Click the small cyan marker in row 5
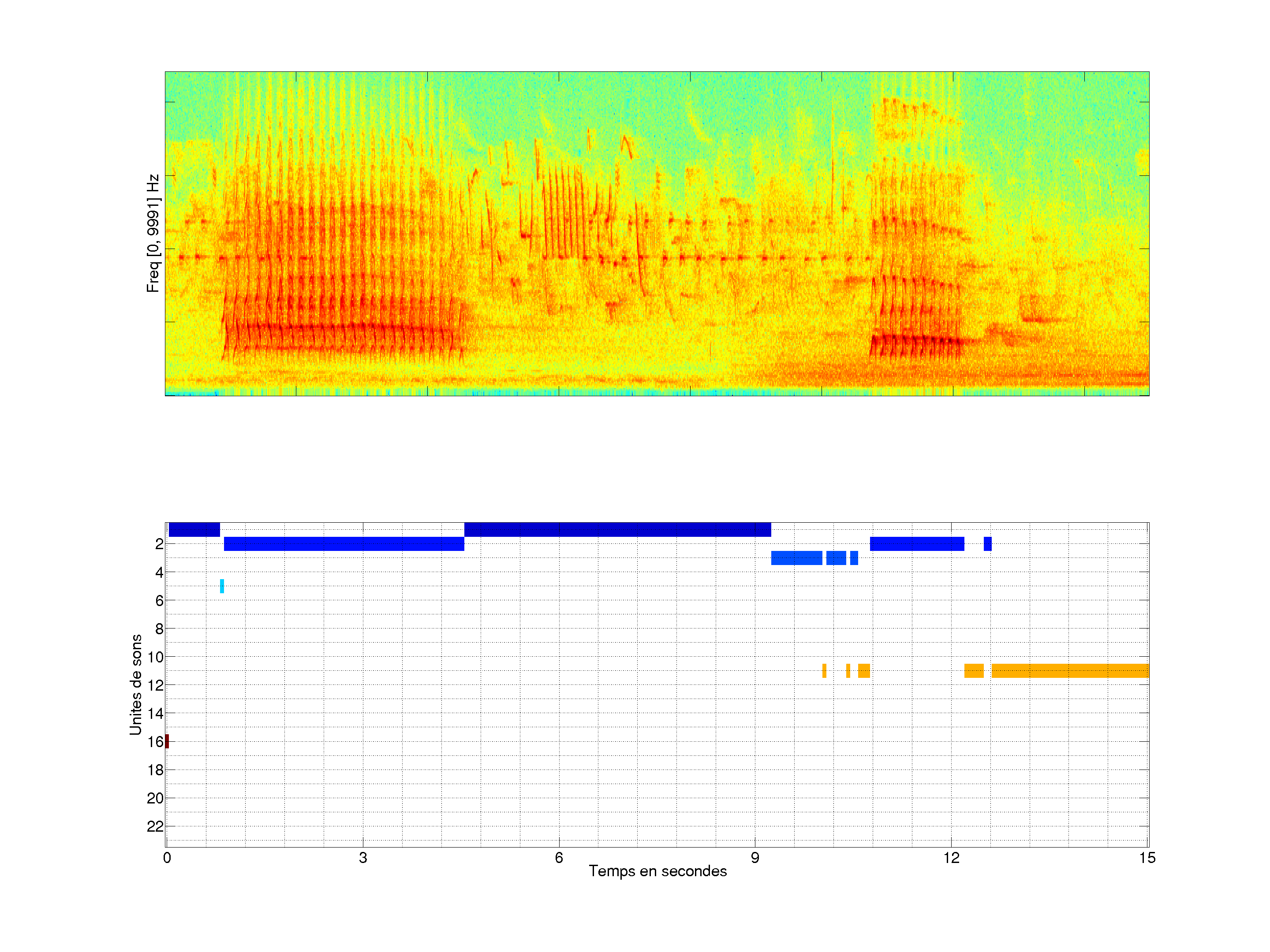The image size is (1270, 952). tap(222, 586)
